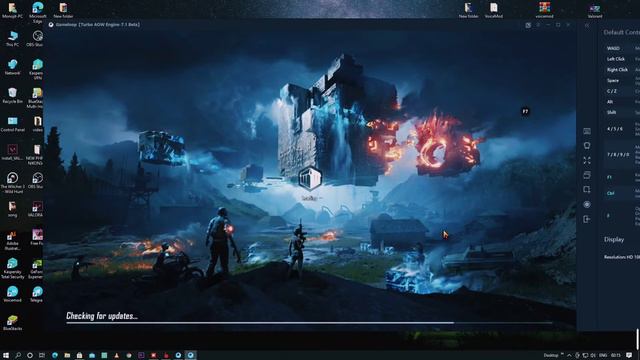Select the 4 / 5 / 6 control row
The width and height of the screenshot is (640, 360).
(622, 129)
